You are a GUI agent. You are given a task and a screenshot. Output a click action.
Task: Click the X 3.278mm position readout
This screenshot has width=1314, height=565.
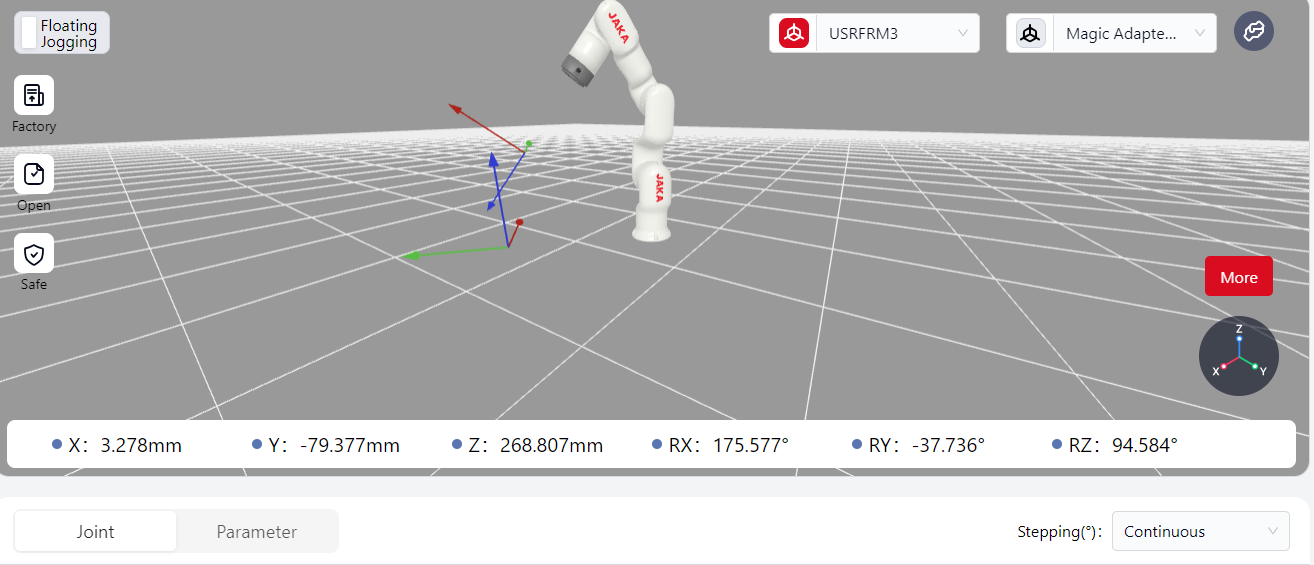125,445
